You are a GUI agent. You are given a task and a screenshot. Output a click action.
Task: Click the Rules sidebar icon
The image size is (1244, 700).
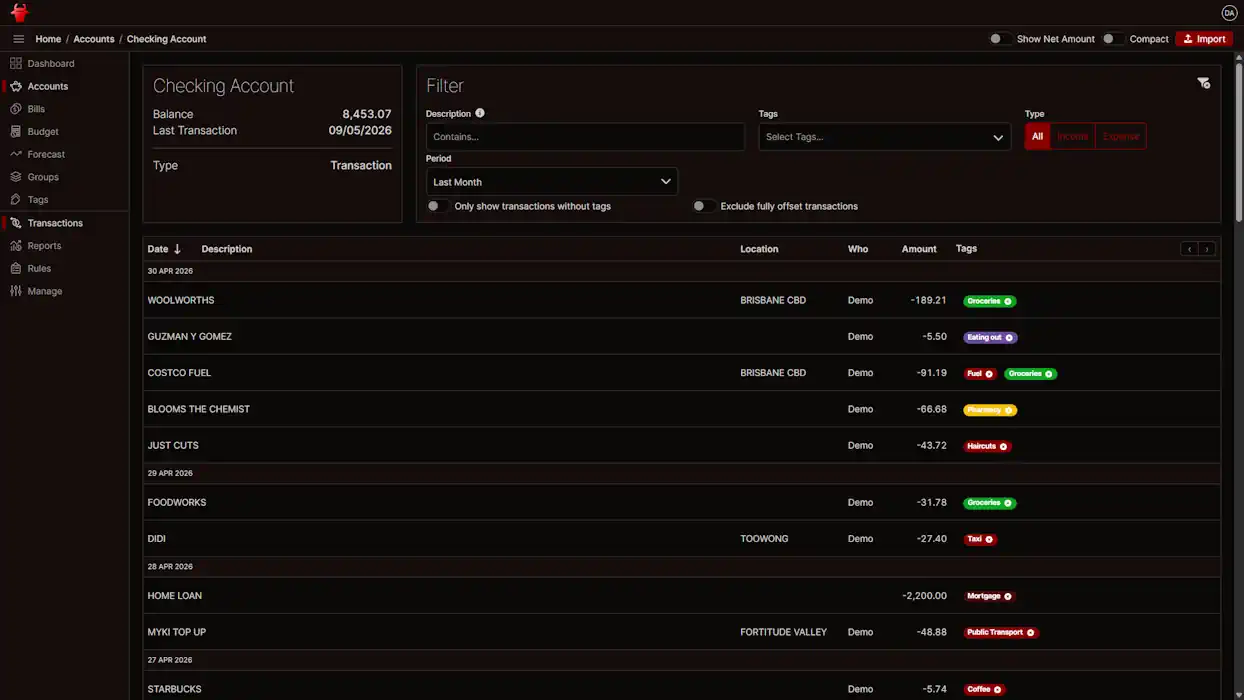click(16, 268)
